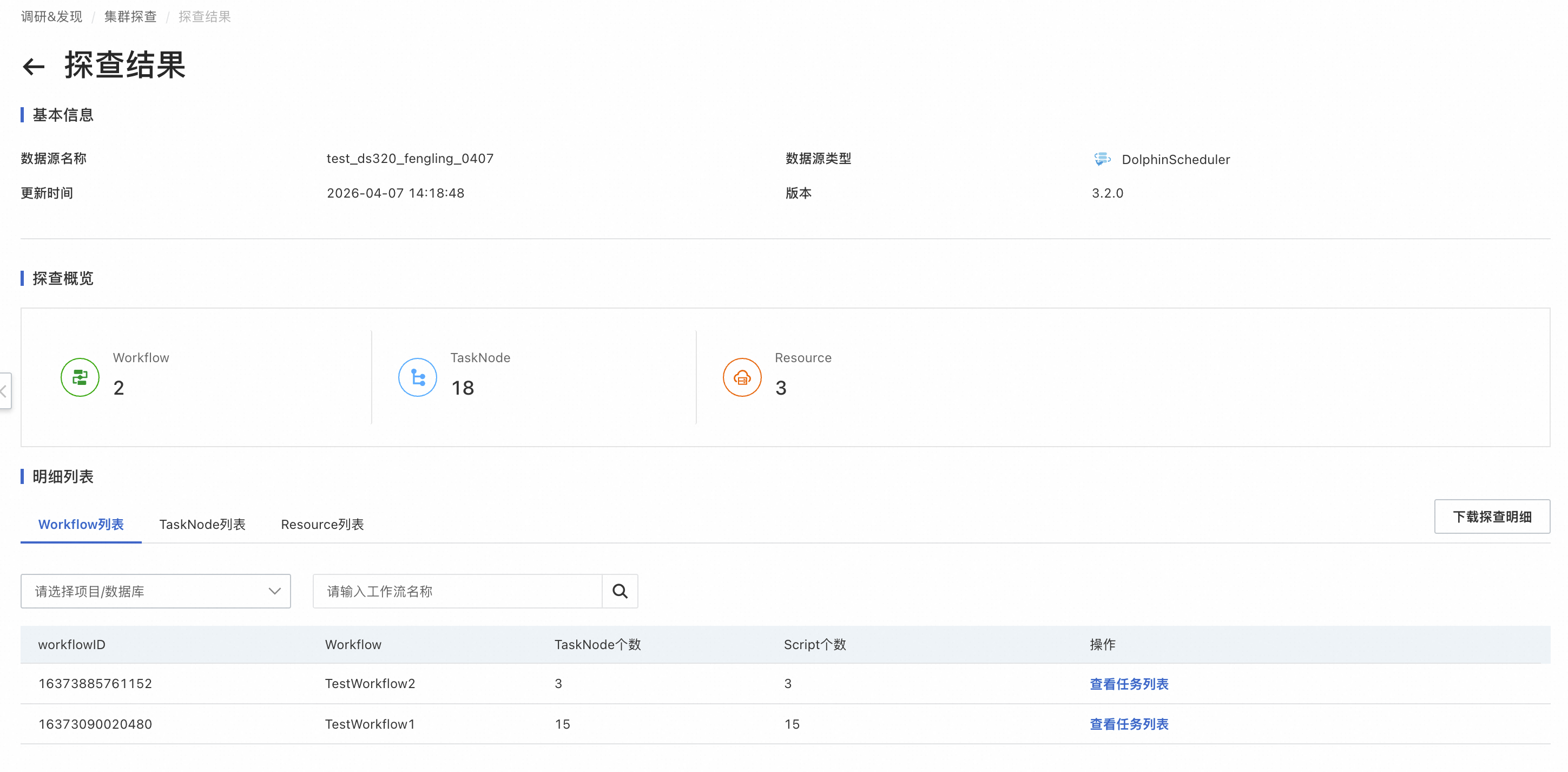Expand the collapsed left sidebar handle
The width and height of the screenshot is (1568, 772).
click(x=5, y=391)
